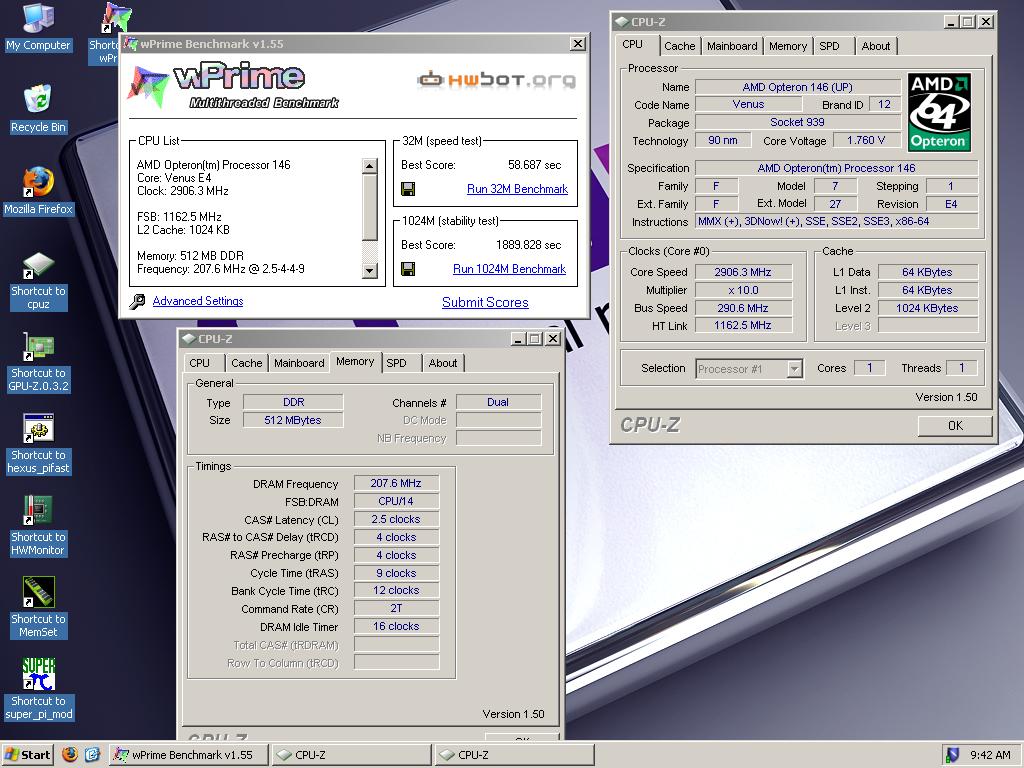Switch to the Cache tab in the right CPU-Z window
The height and width of the screenshot is (768, 1024).
coord(679,46)
